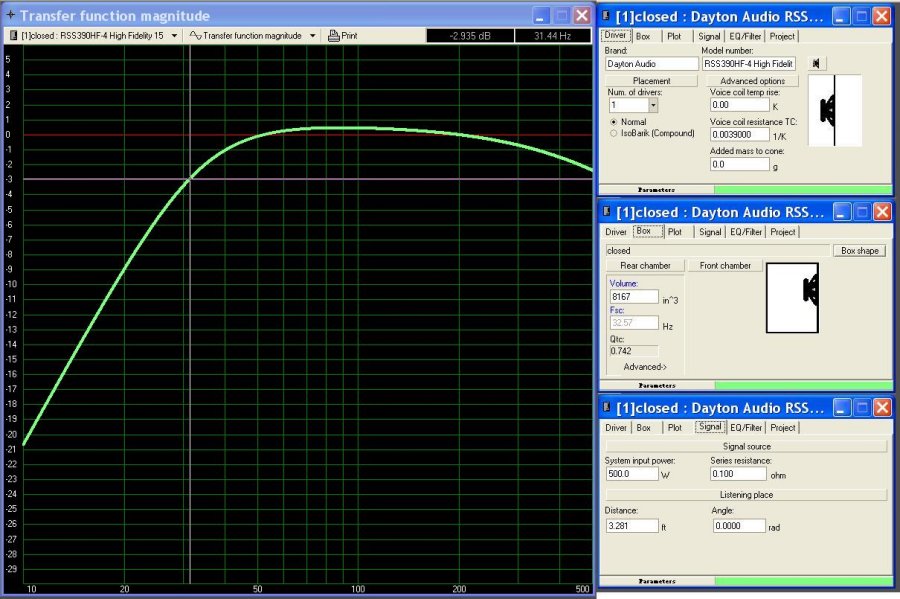Click the listening Distance field

click(632, 526)
